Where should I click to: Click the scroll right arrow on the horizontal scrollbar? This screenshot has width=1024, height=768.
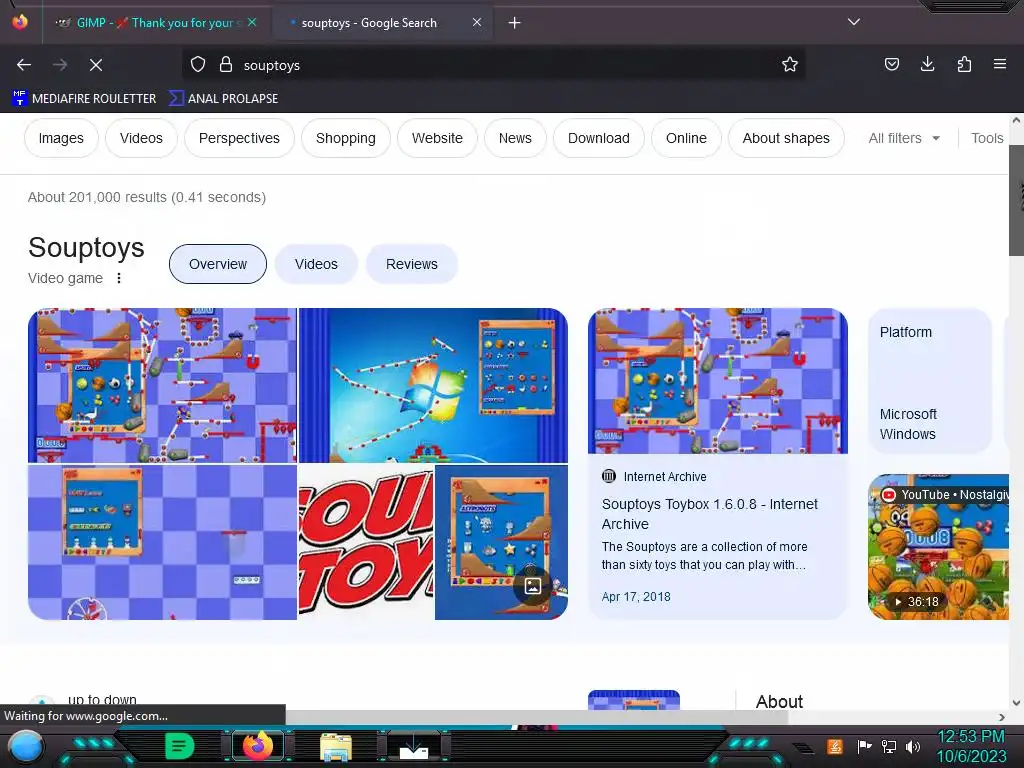[1002, 717]
